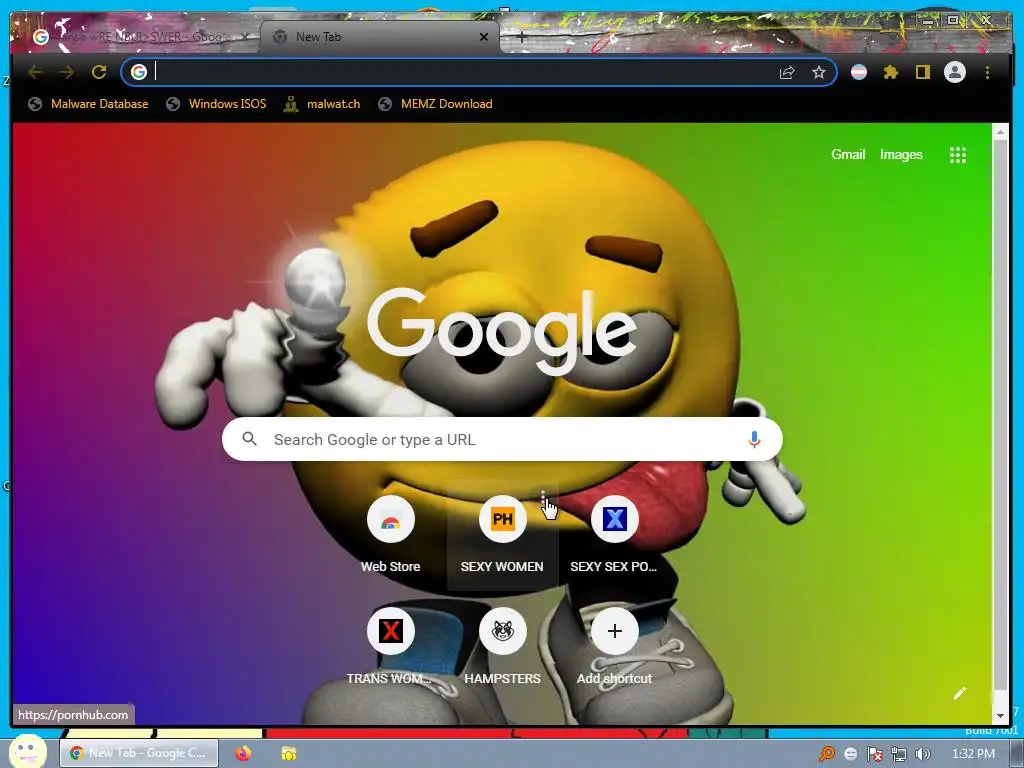Click the forward navigation arrow

[x=66, y=72]
